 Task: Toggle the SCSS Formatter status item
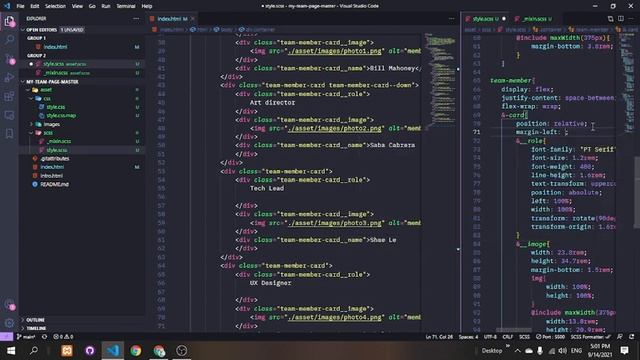(590, 337)
